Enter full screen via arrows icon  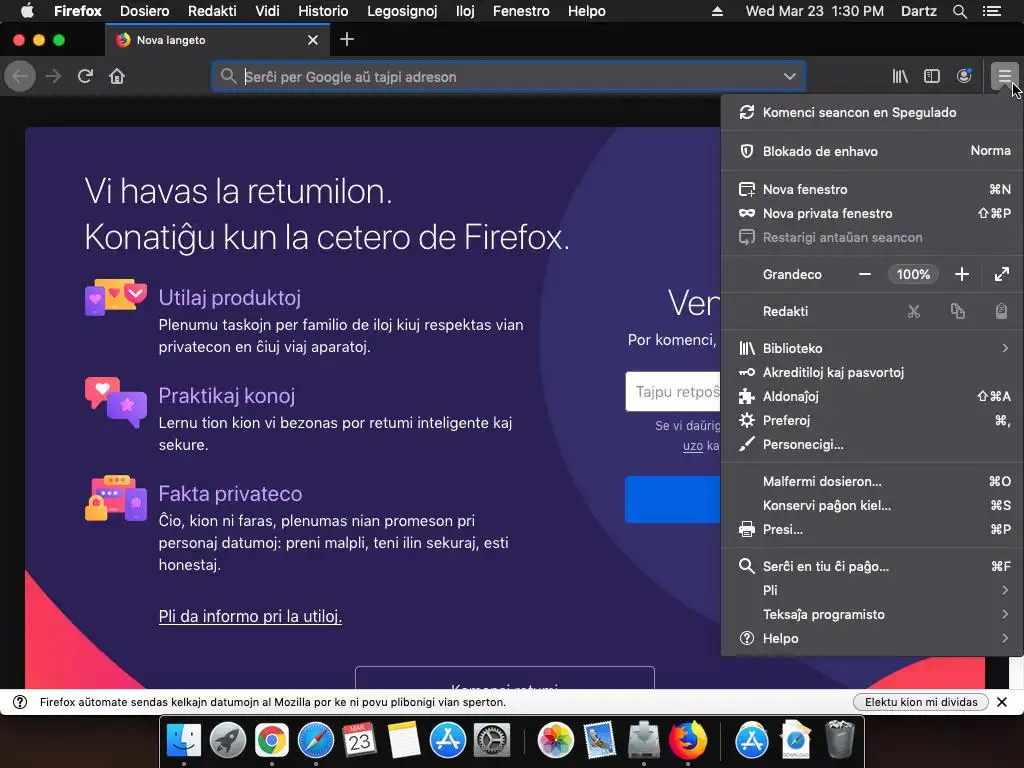coord(1002,274)
